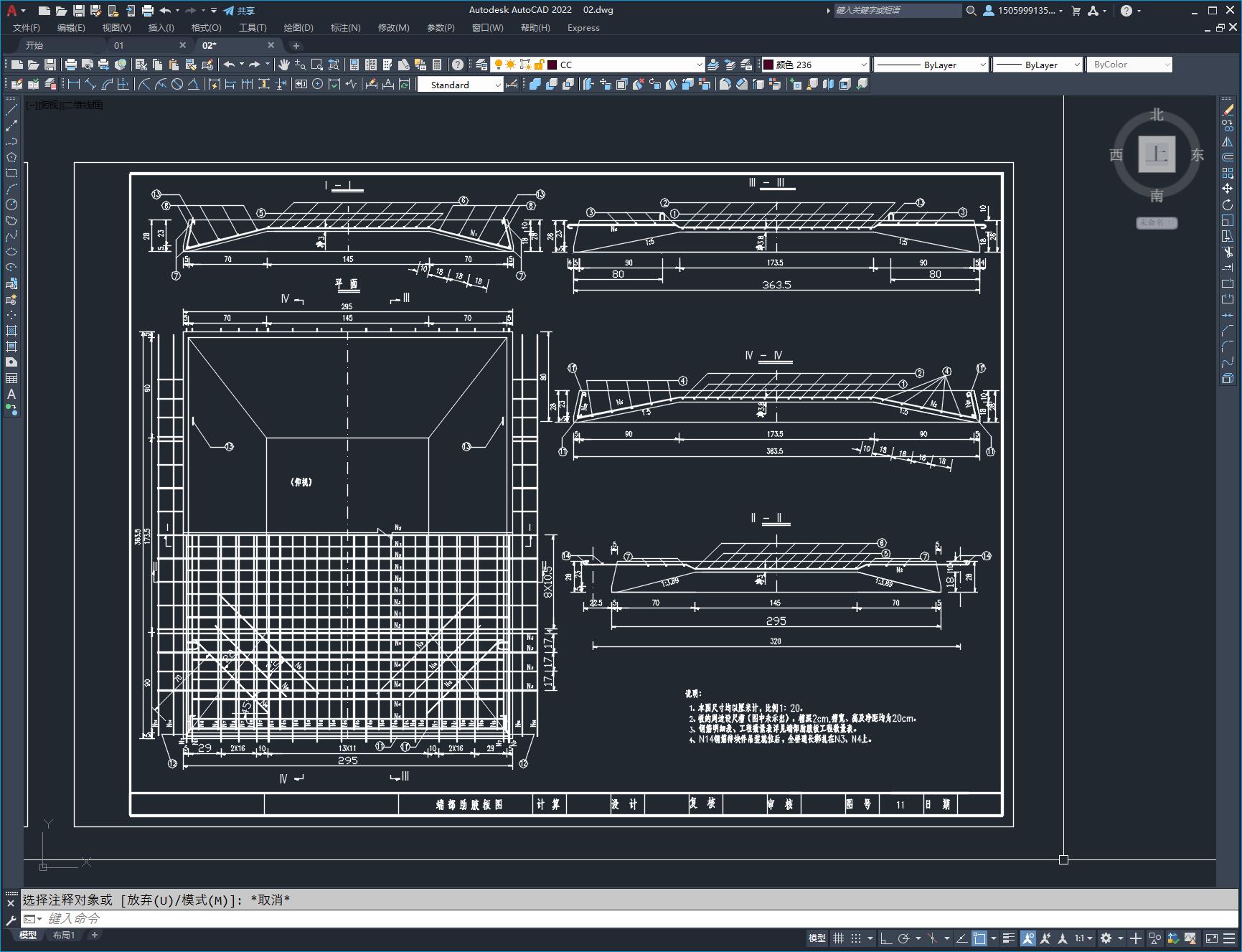1242x952 pixels.
Task: Select the Move tool in right toolbar
Action: coord(1228,189)
